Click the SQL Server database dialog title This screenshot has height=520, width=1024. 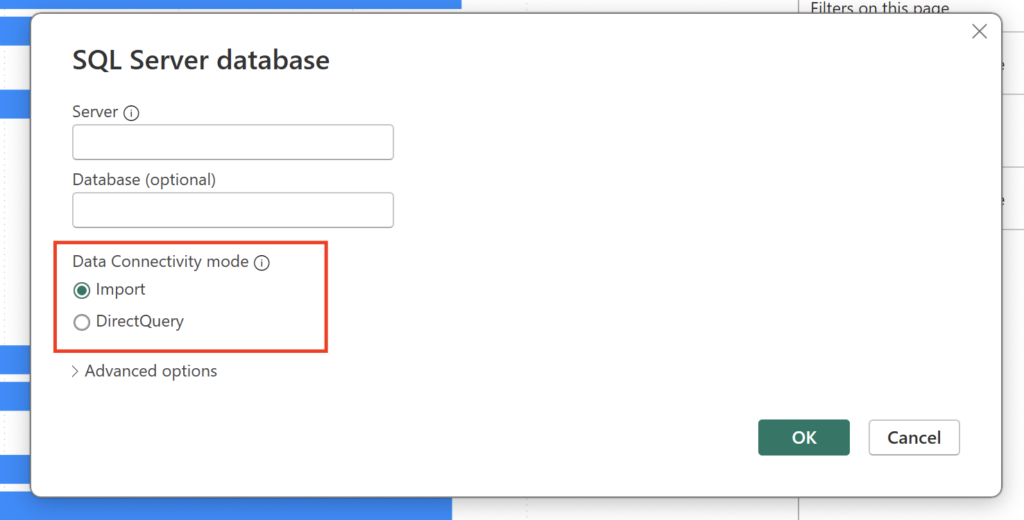(x=201, y=60)
